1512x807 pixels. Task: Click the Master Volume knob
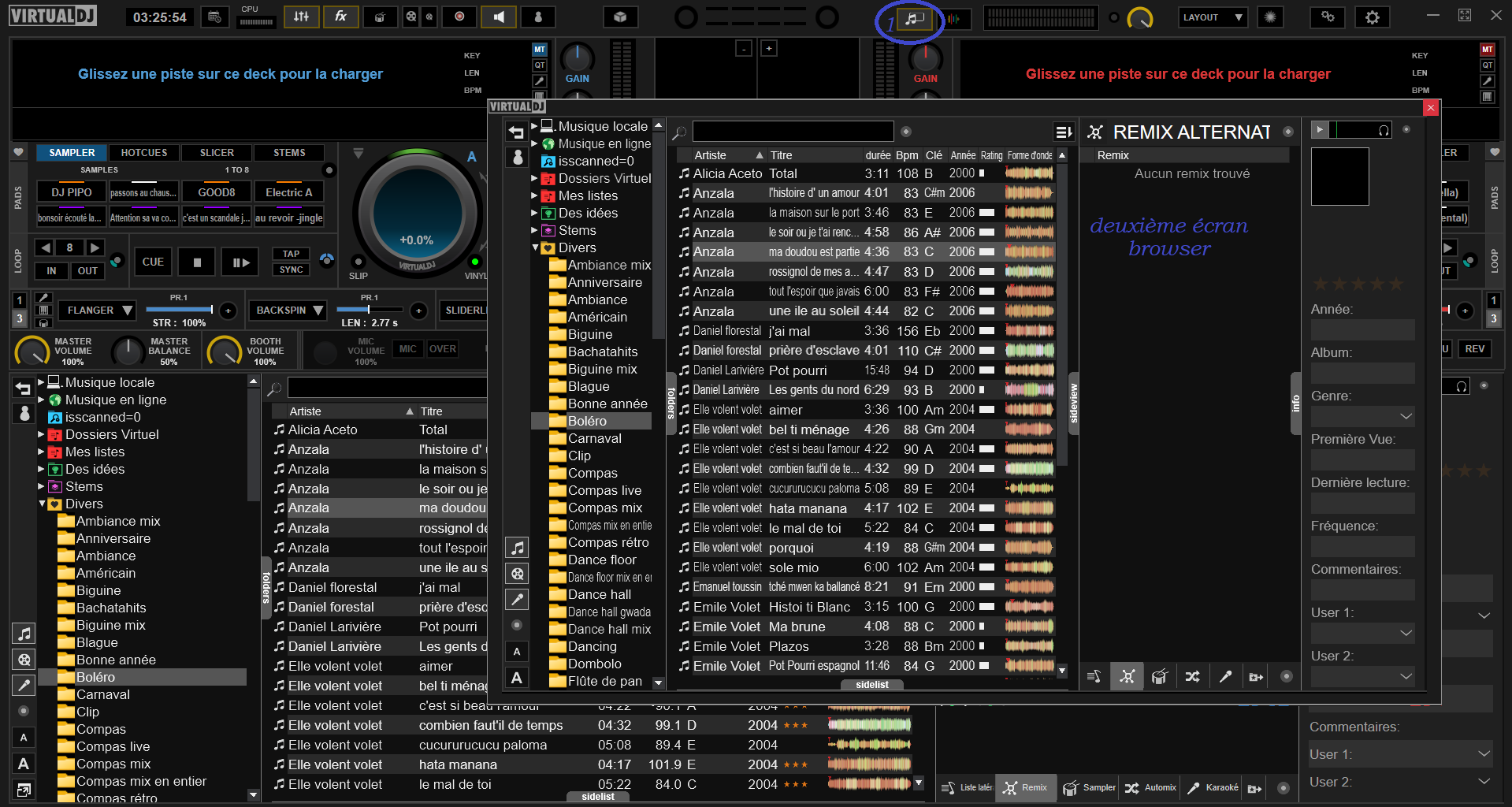[x=32, y=351]
